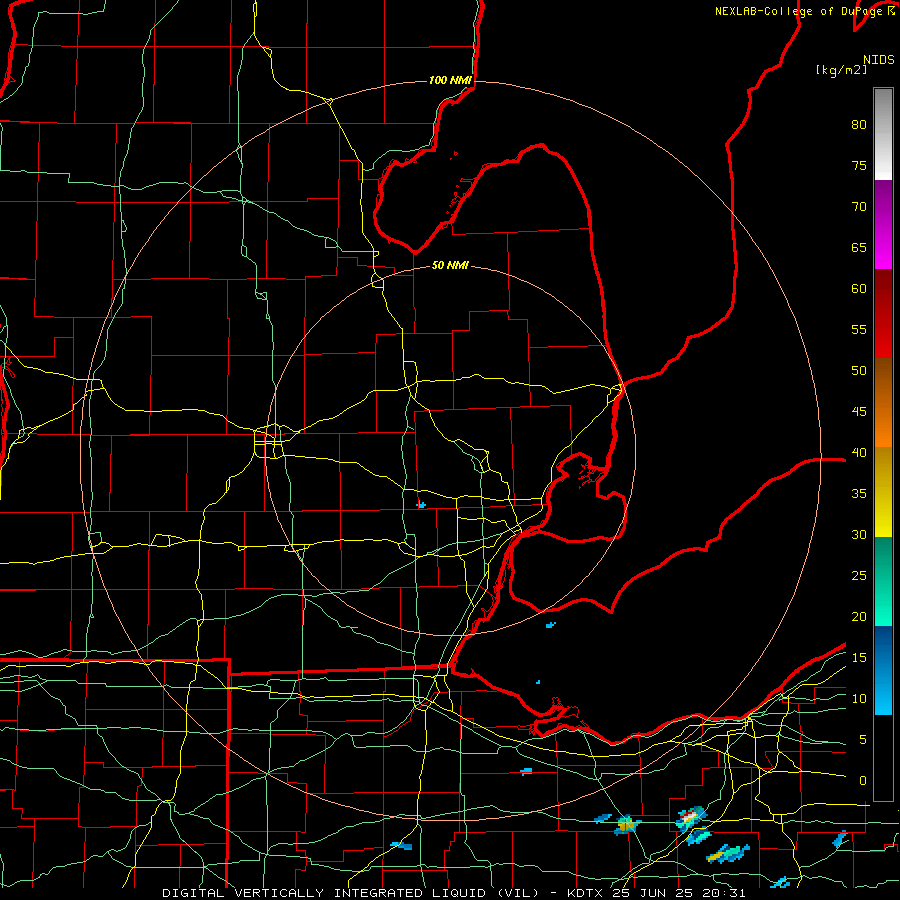900x900 pixels.
Task: Click the 15 value on the VIL scale
Action: (859, 658)
